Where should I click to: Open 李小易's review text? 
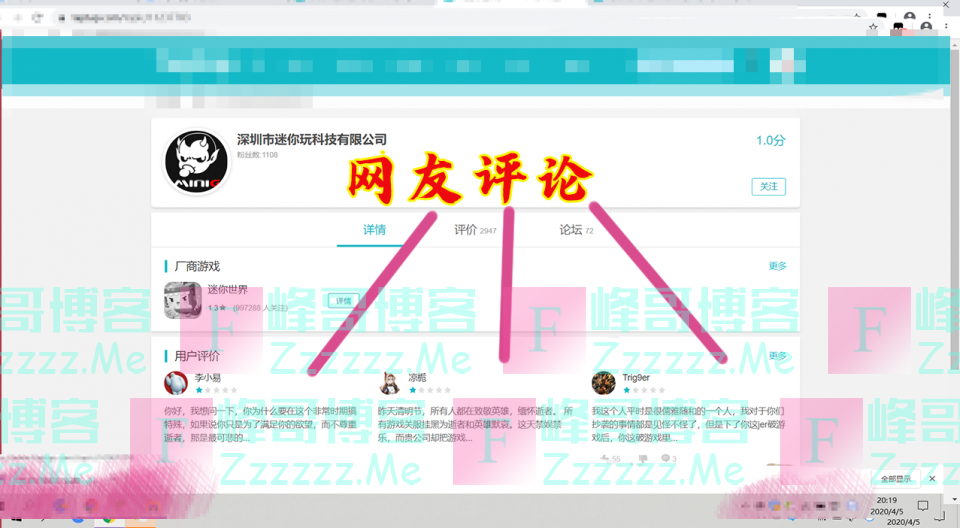(x=260, y=424)
